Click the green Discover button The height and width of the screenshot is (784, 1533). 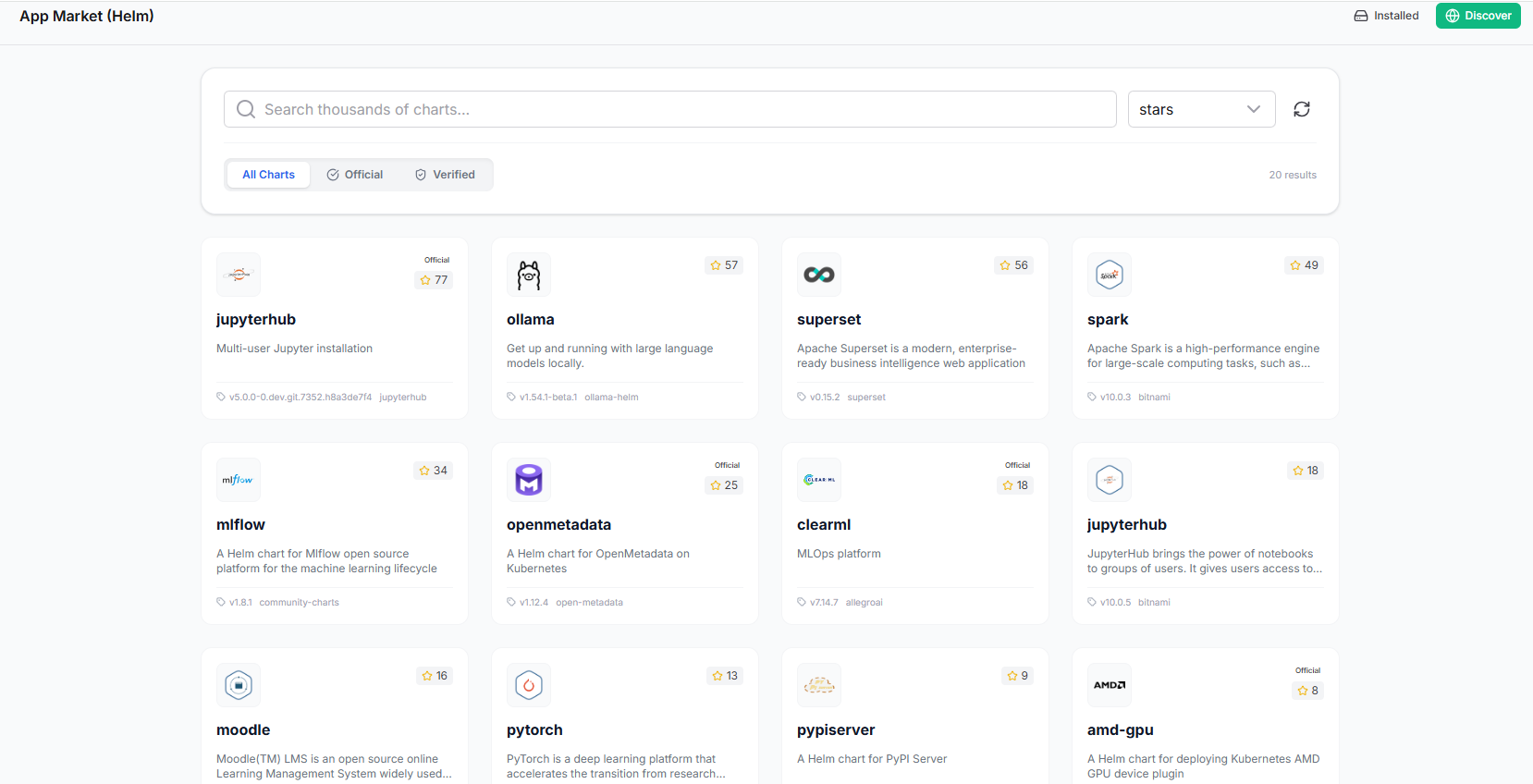click(1478, 16)
